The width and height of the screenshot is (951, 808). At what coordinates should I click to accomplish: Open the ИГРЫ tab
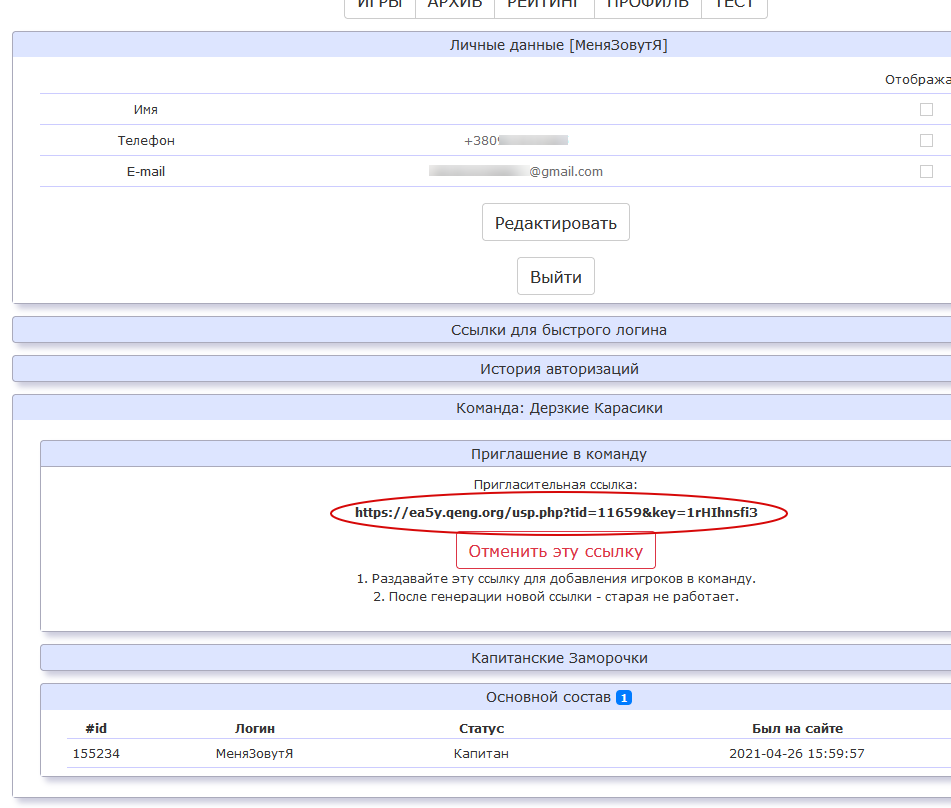[380, 5]
